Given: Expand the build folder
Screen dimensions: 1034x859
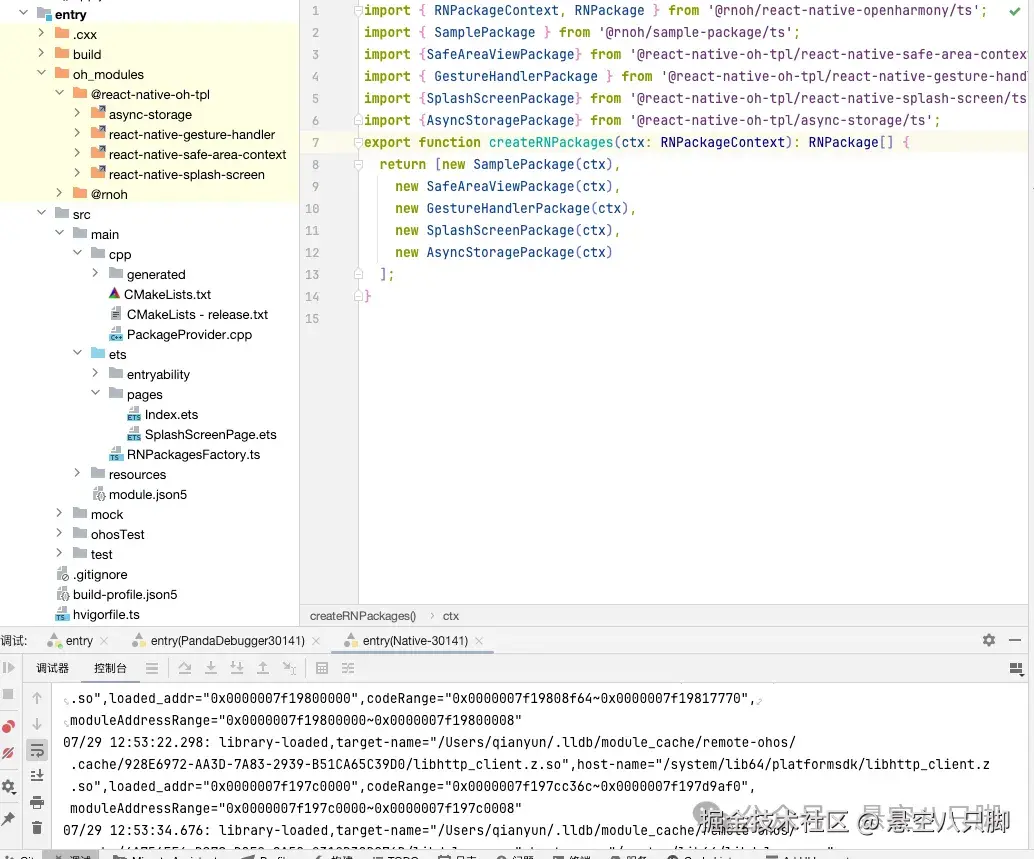Looking at the screenshot, I should [x=42, y=52].
